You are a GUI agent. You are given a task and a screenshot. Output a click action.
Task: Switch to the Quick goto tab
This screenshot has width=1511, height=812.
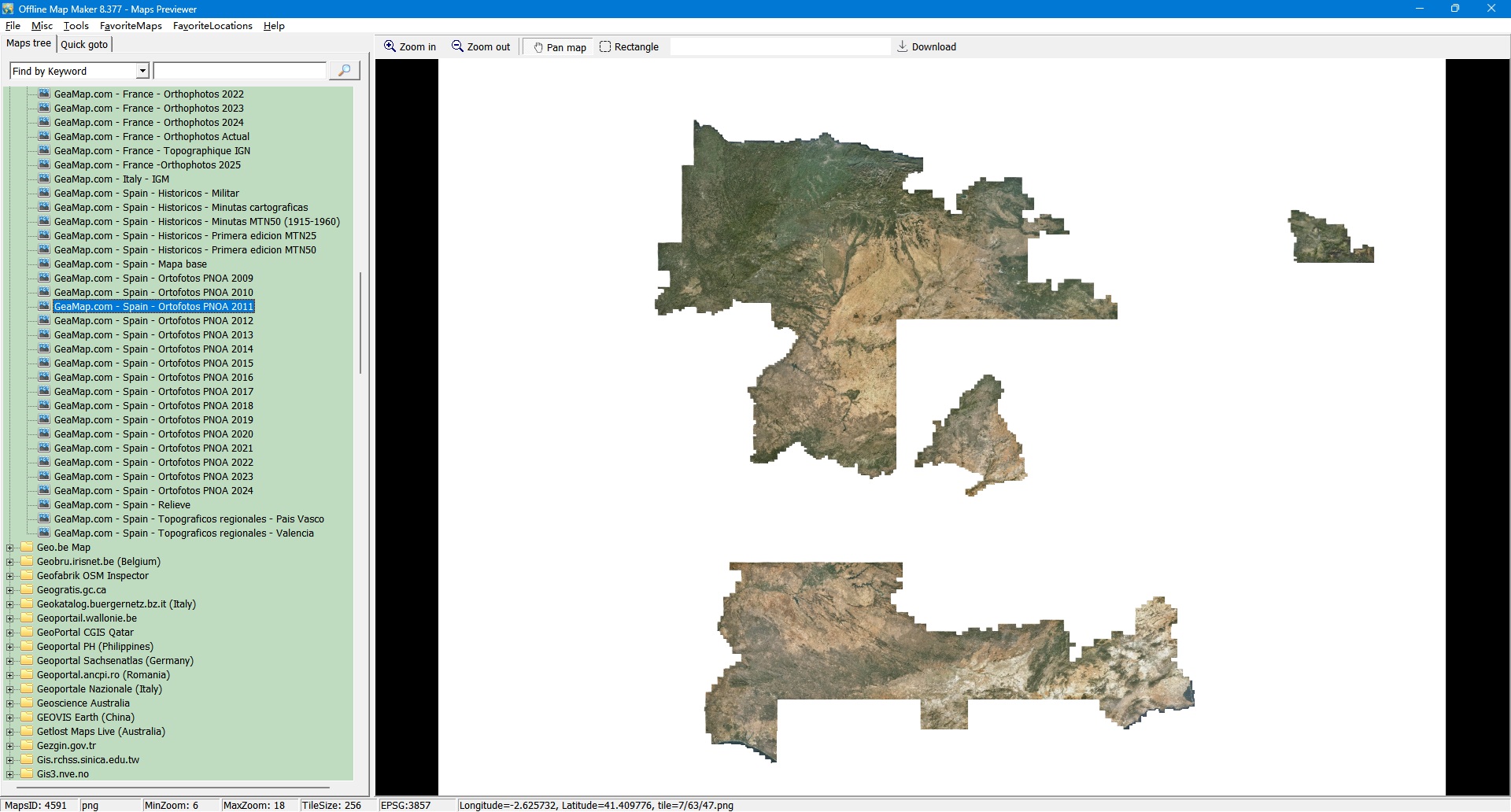[x=84, y=44]
